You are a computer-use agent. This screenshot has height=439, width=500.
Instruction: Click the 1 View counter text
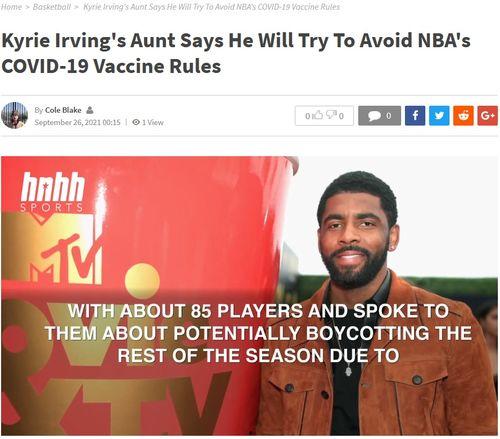[x=153, y=122]
